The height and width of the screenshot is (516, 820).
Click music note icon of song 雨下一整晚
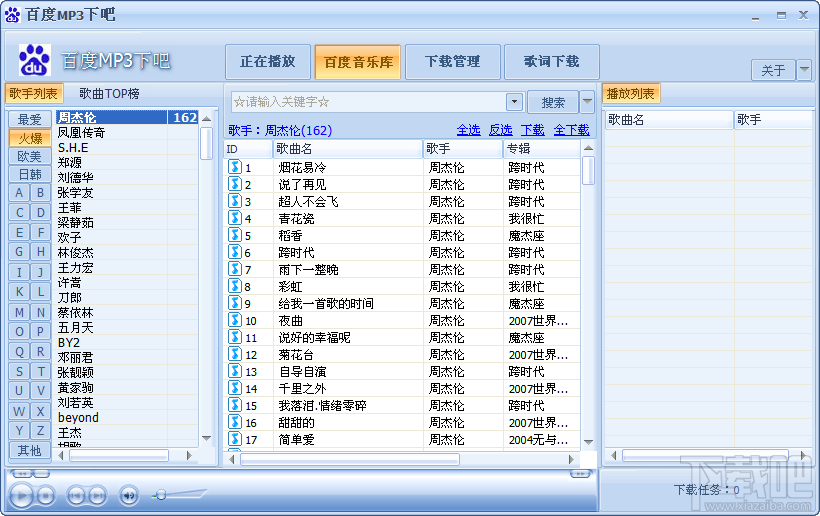pyautogui.click(x=235, y=269)
